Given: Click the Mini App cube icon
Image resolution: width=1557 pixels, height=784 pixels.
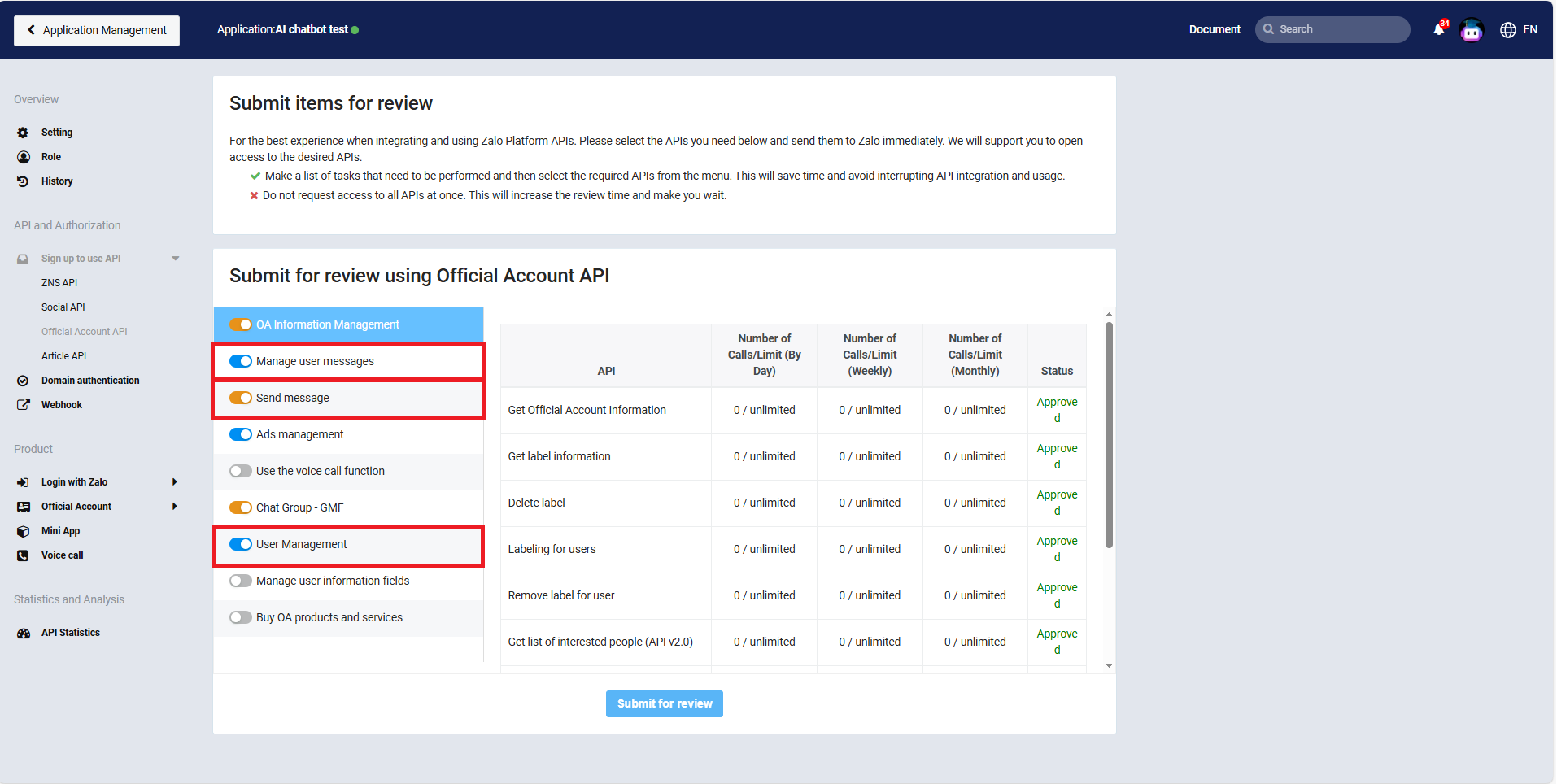Looking at the screenshot, I should tap(23, 531).
